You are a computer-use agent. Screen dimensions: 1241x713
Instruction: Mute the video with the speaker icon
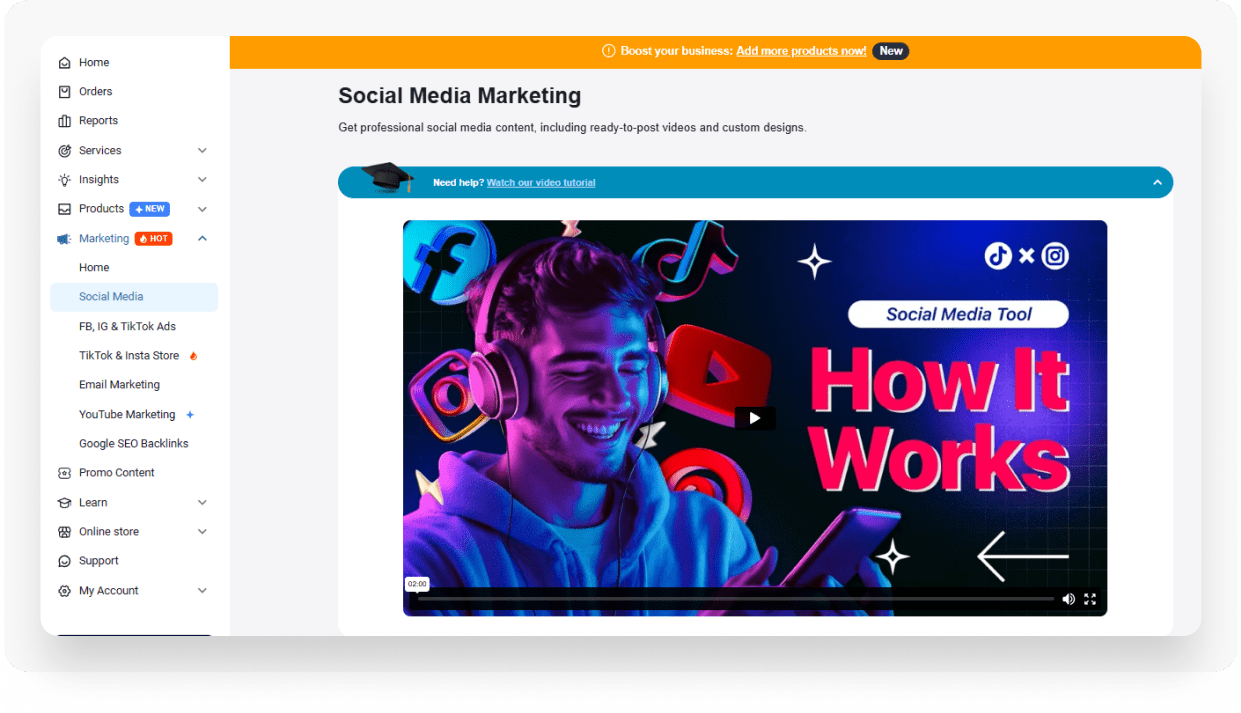pyautogui.click(x=1068, y=599)
